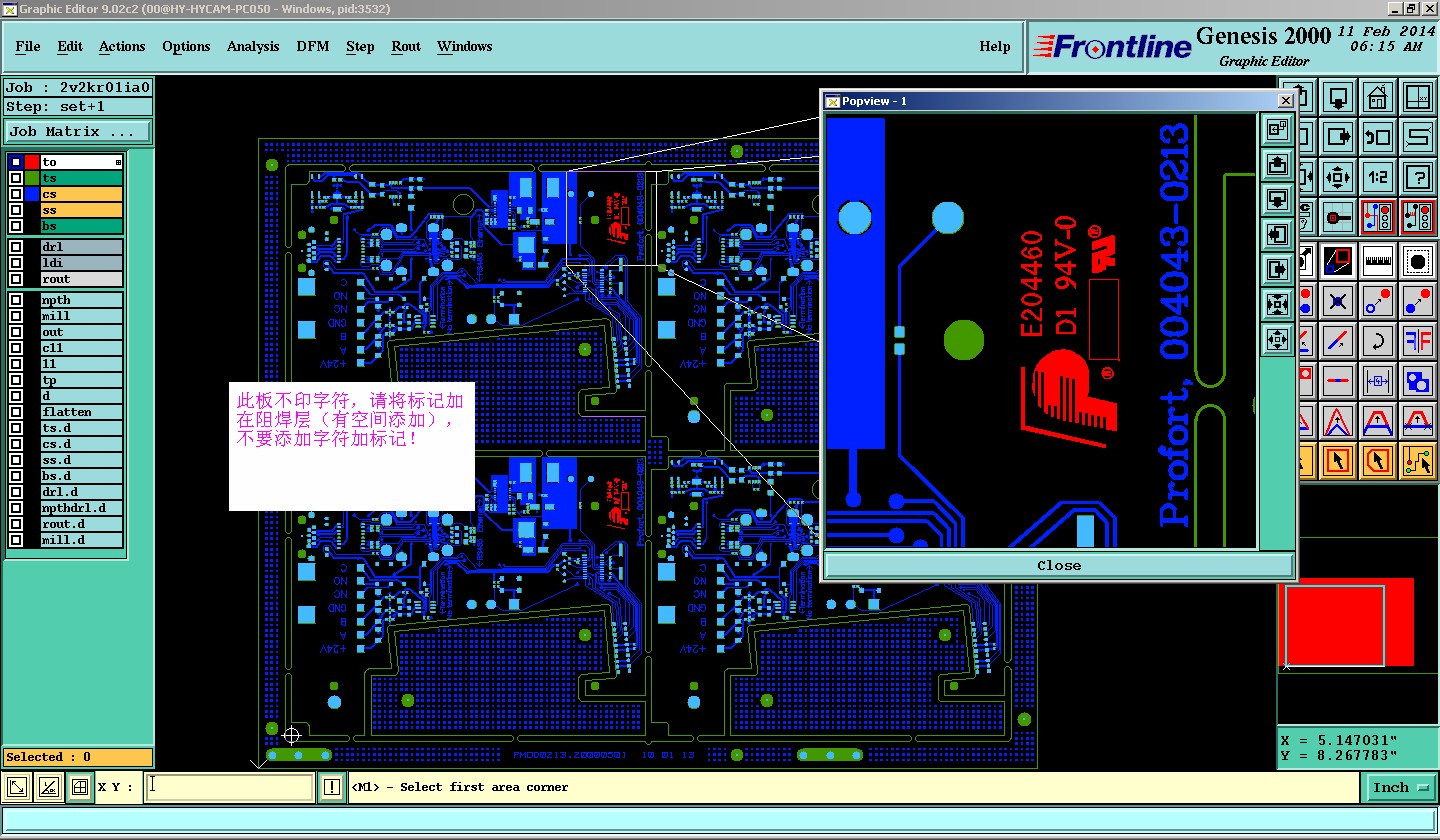Image resolution: width=1440 pixels, height=840 pixels.
Task: Click the horizontal red-blue line icon
Action: pyautogui.click(x=1337, y=380)
